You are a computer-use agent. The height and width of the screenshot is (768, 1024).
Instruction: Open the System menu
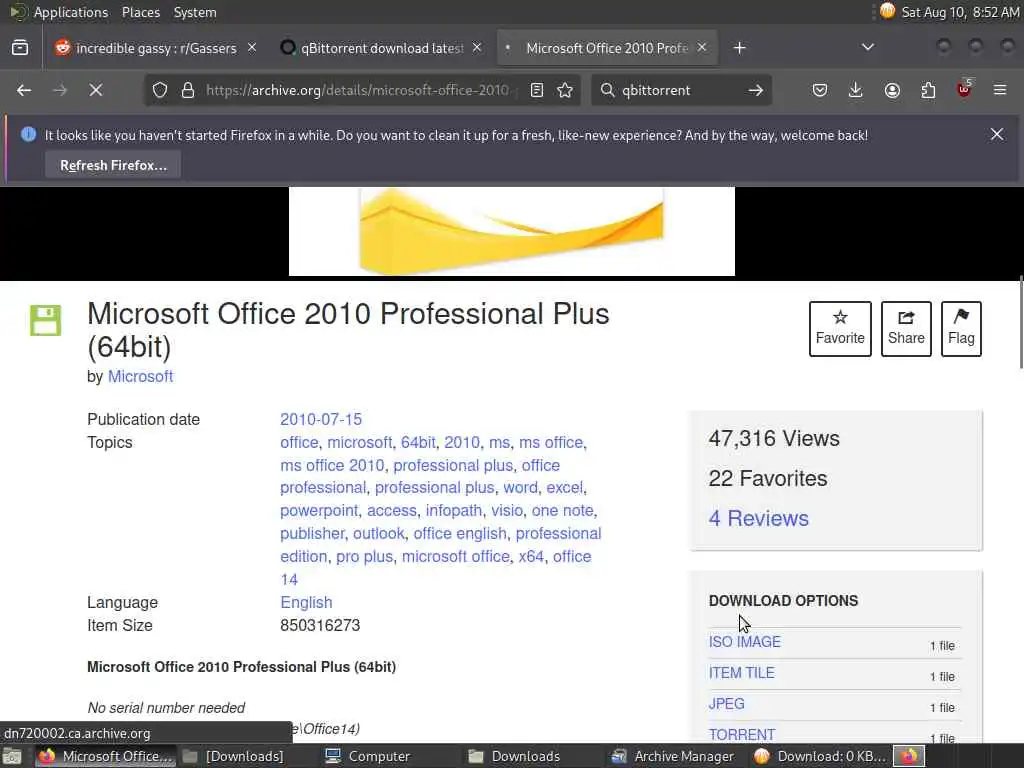[195, 12]
